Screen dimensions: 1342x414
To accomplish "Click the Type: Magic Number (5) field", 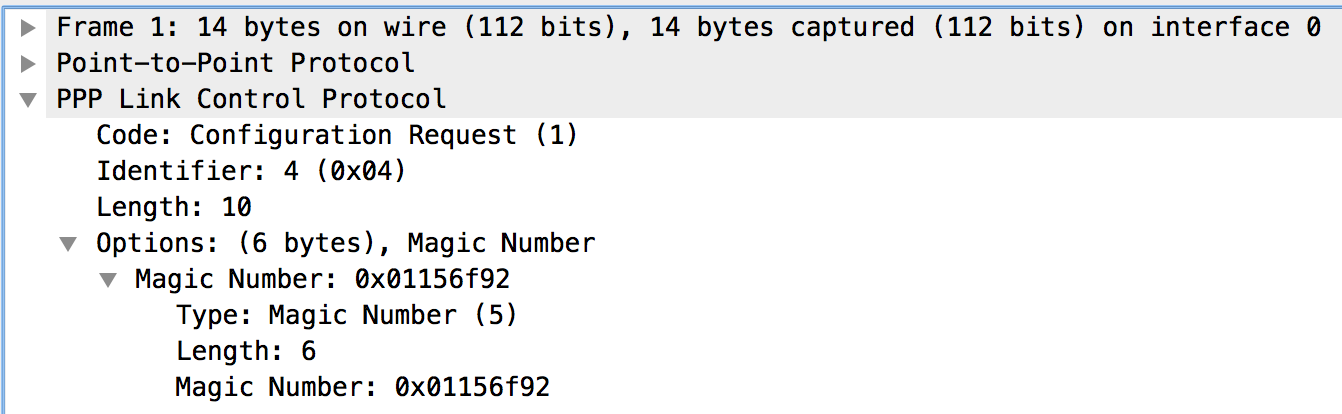I will pyautogui.click(x=347, y=315).
